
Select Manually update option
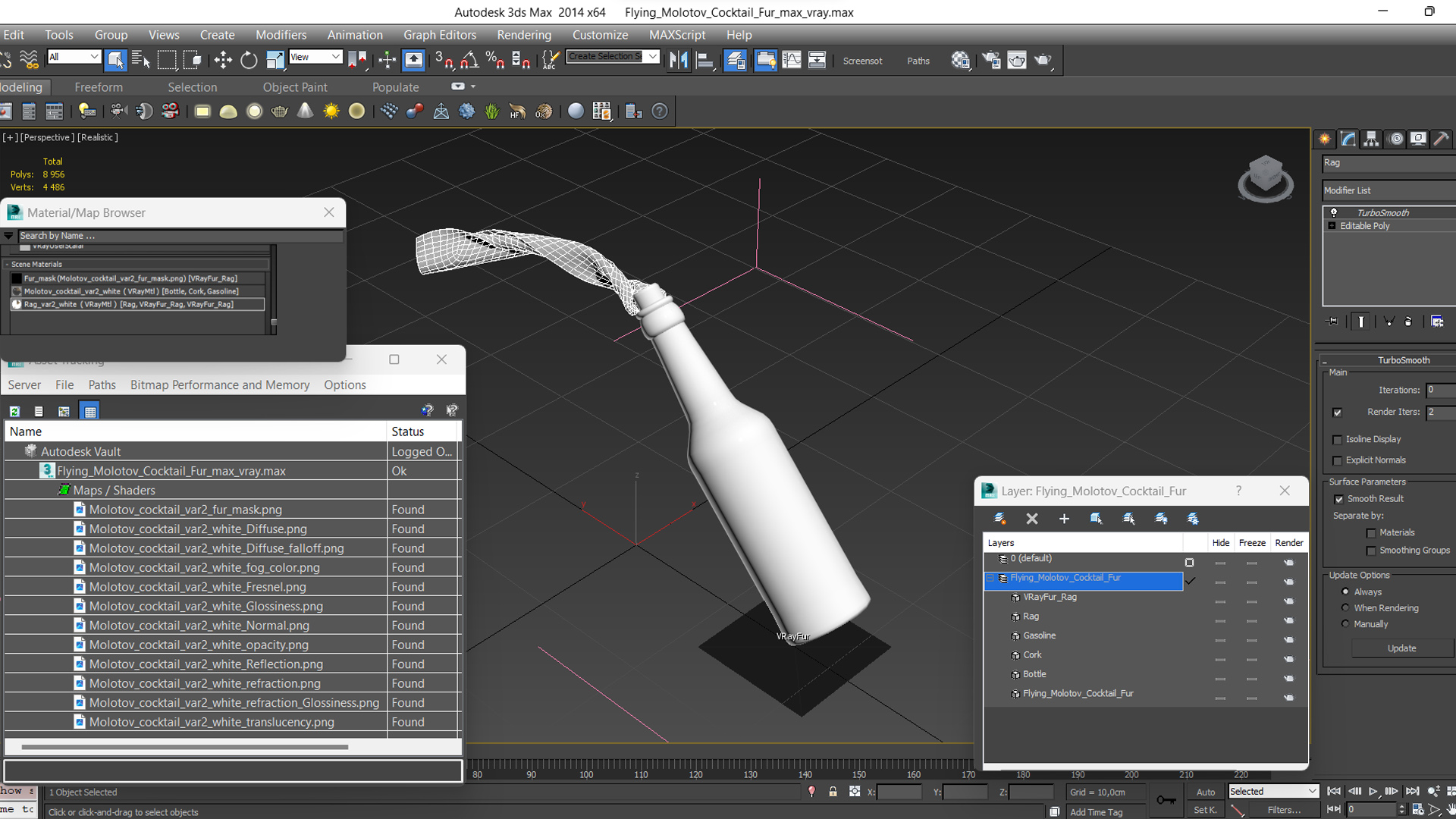click(x=1345, y=624)
